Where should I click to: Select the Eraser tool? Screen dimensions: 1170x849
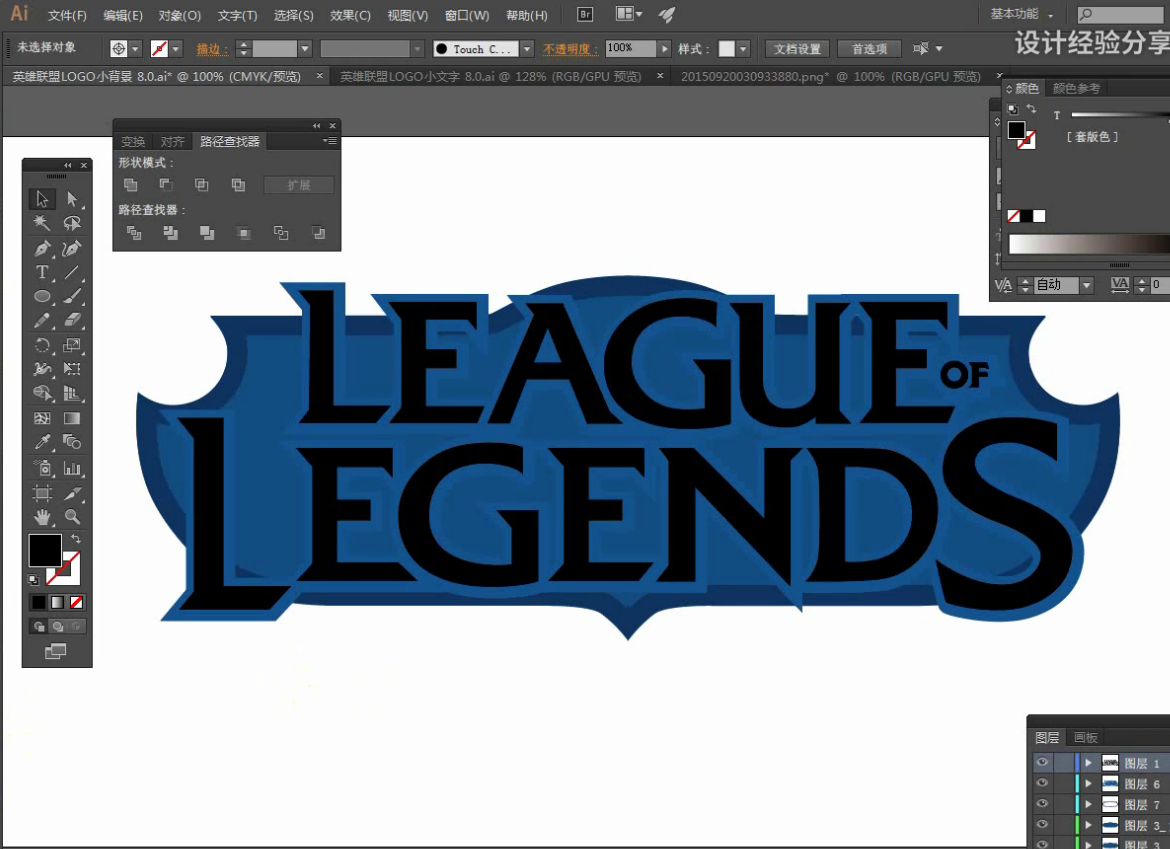click(72, 321)
